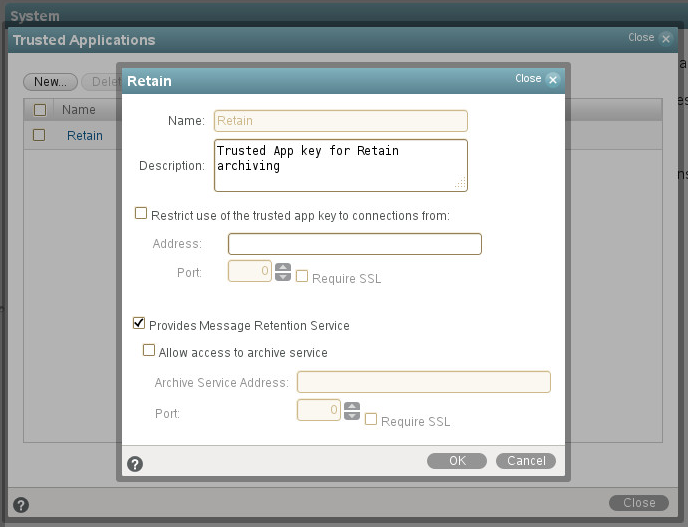Image resolution: width=688 pixels, height=527 pixels.
Task: Cancel the Retain dialog
Action: click(x=526, y=461)
